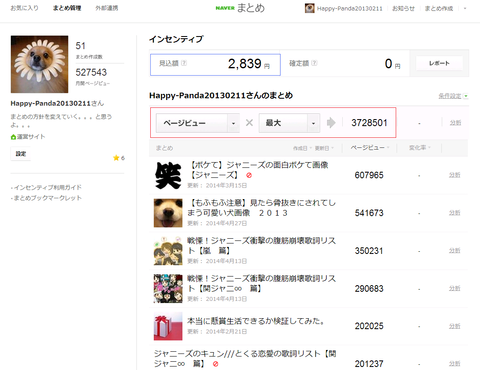Open the 最大 dropdown

click(x=289, y=123)
